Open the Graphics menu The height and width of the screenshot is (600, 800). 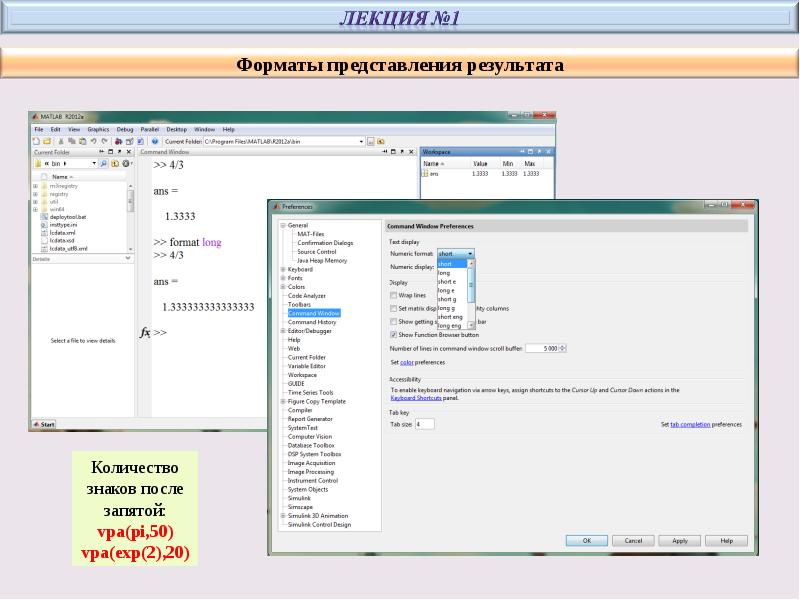(98, 129)
